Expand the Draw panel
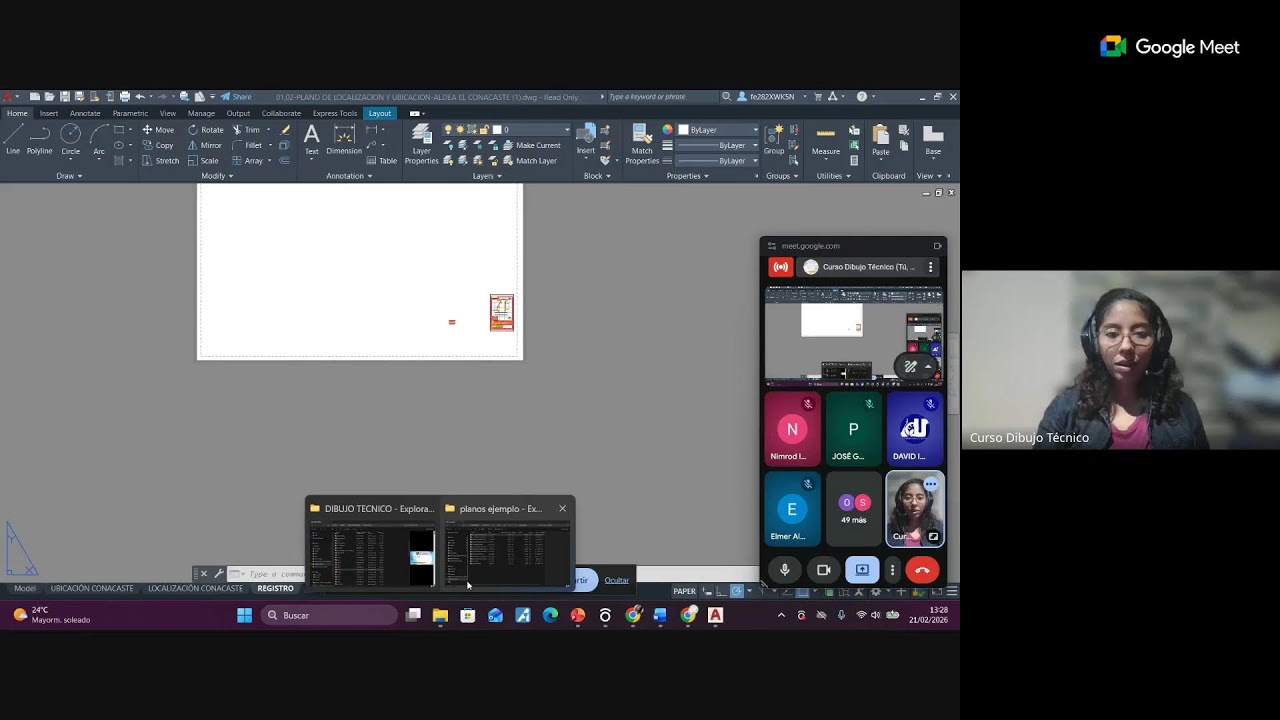Viewport: 1280px width, 720px height. coord(69,176)
